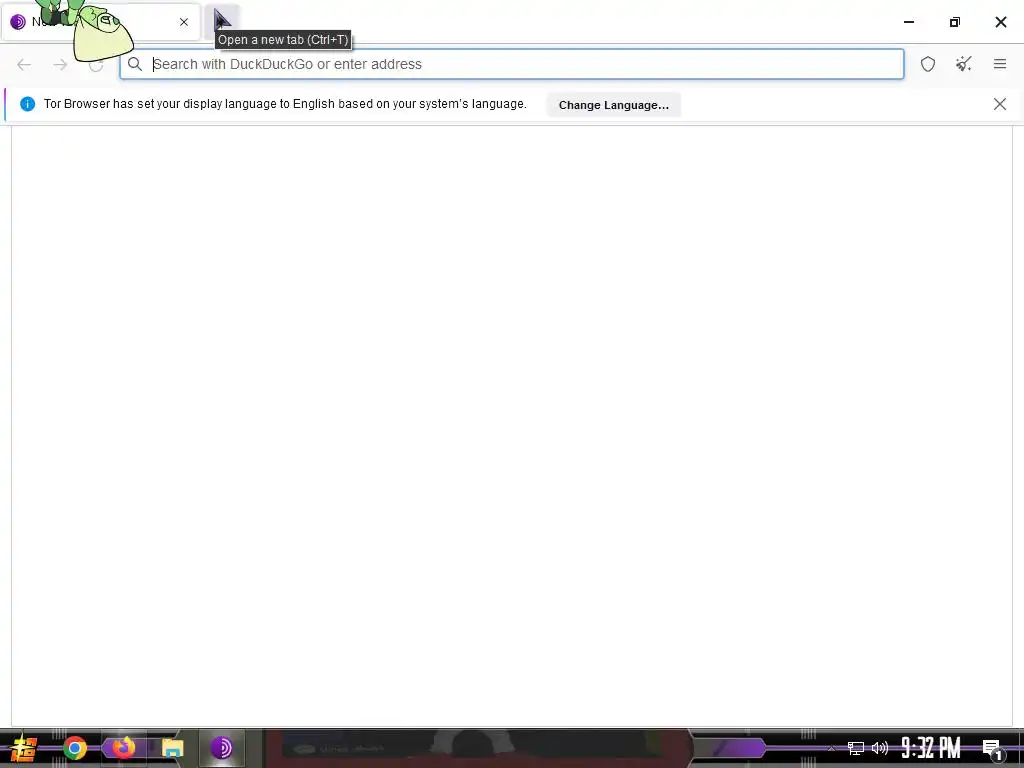Open network status in system tray
Viewport: 1024px width, 768px height.
(856, 748)
